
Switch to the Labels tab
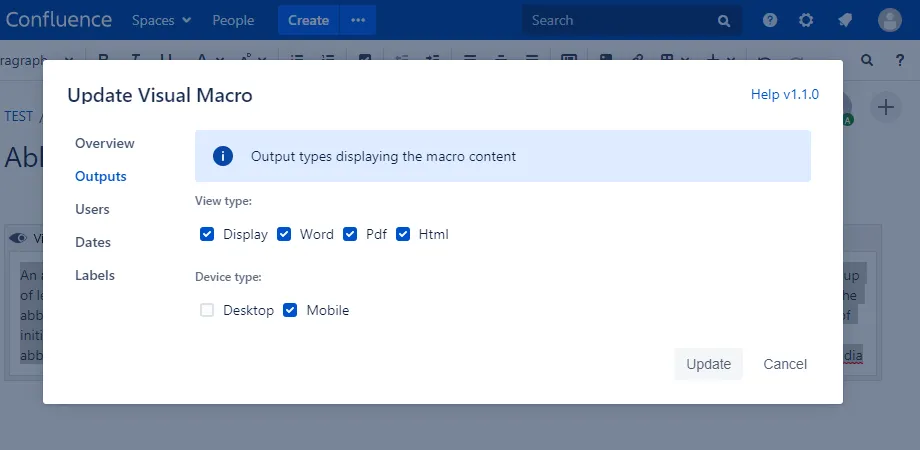[x=94, y=275]
